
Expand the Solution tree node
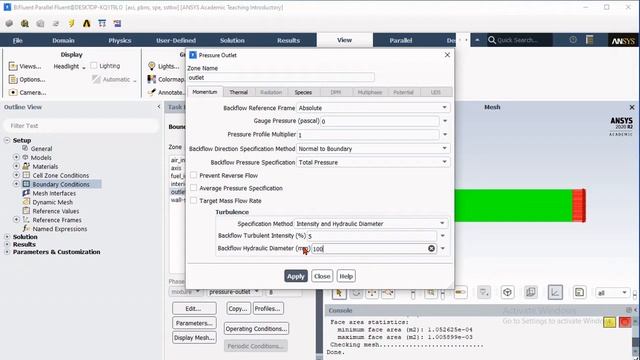point(7,237)
